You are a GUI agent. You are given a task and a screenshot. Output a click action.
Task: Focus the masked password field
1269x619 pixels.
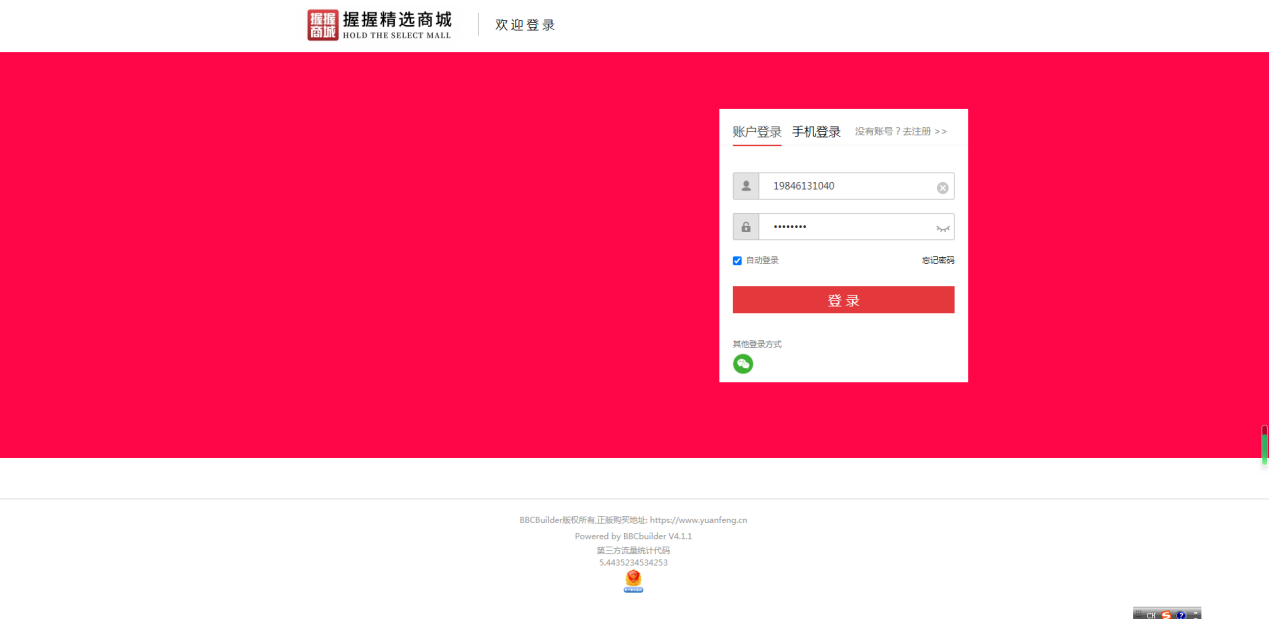pyautogui.click(x=845, y=227)
